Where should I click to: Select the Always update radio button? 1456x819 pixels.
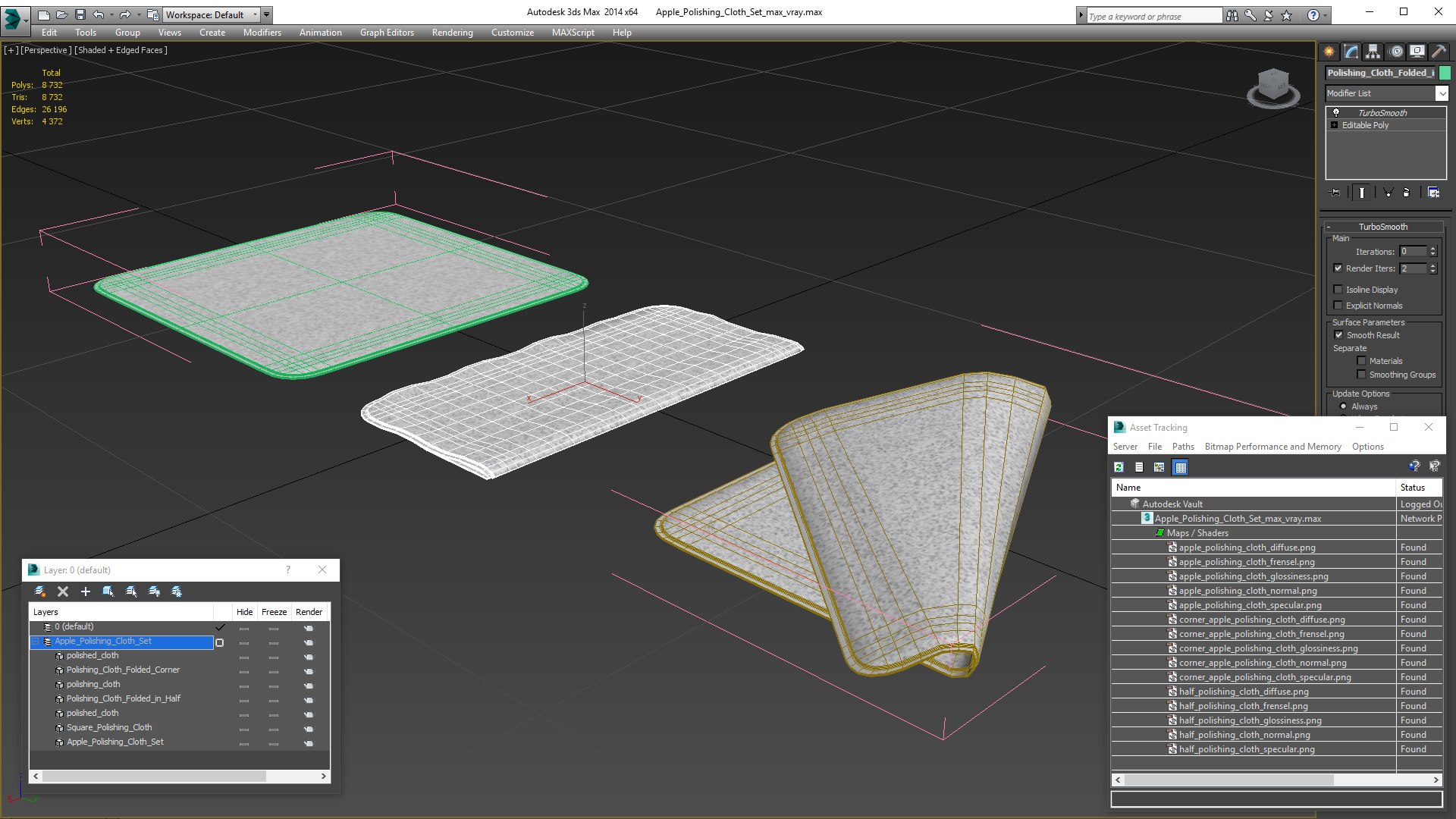pyautogui.click(x=1343, y=406)
